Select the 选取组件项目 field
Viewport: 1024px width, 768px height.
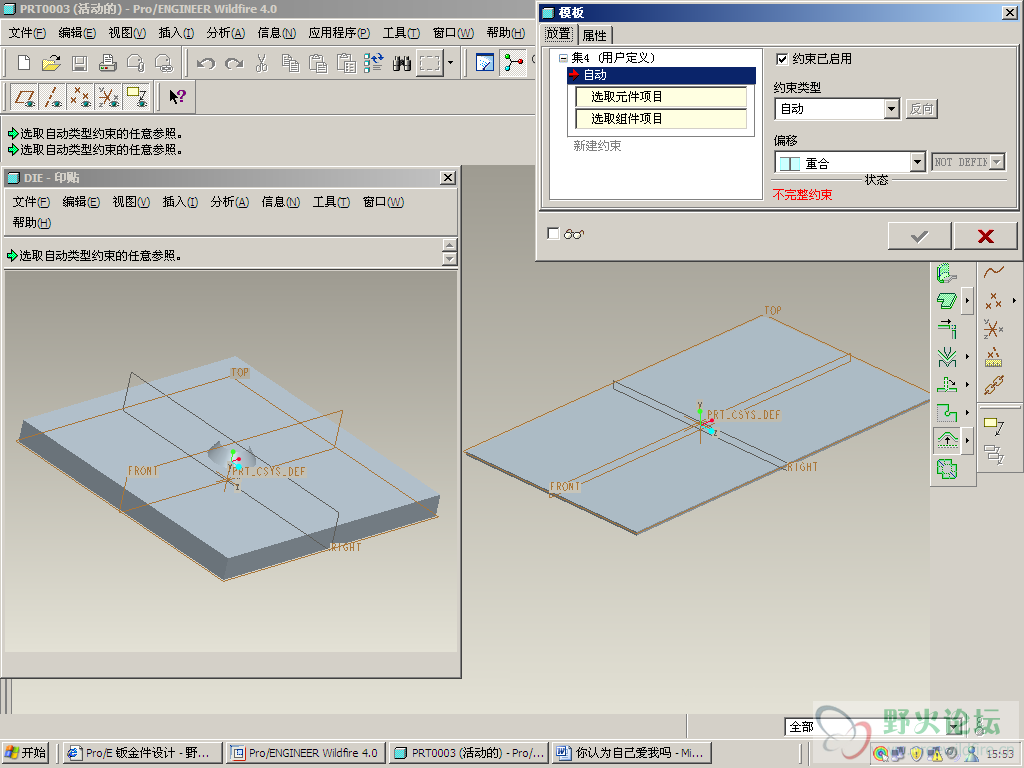[x=661, y=119]
